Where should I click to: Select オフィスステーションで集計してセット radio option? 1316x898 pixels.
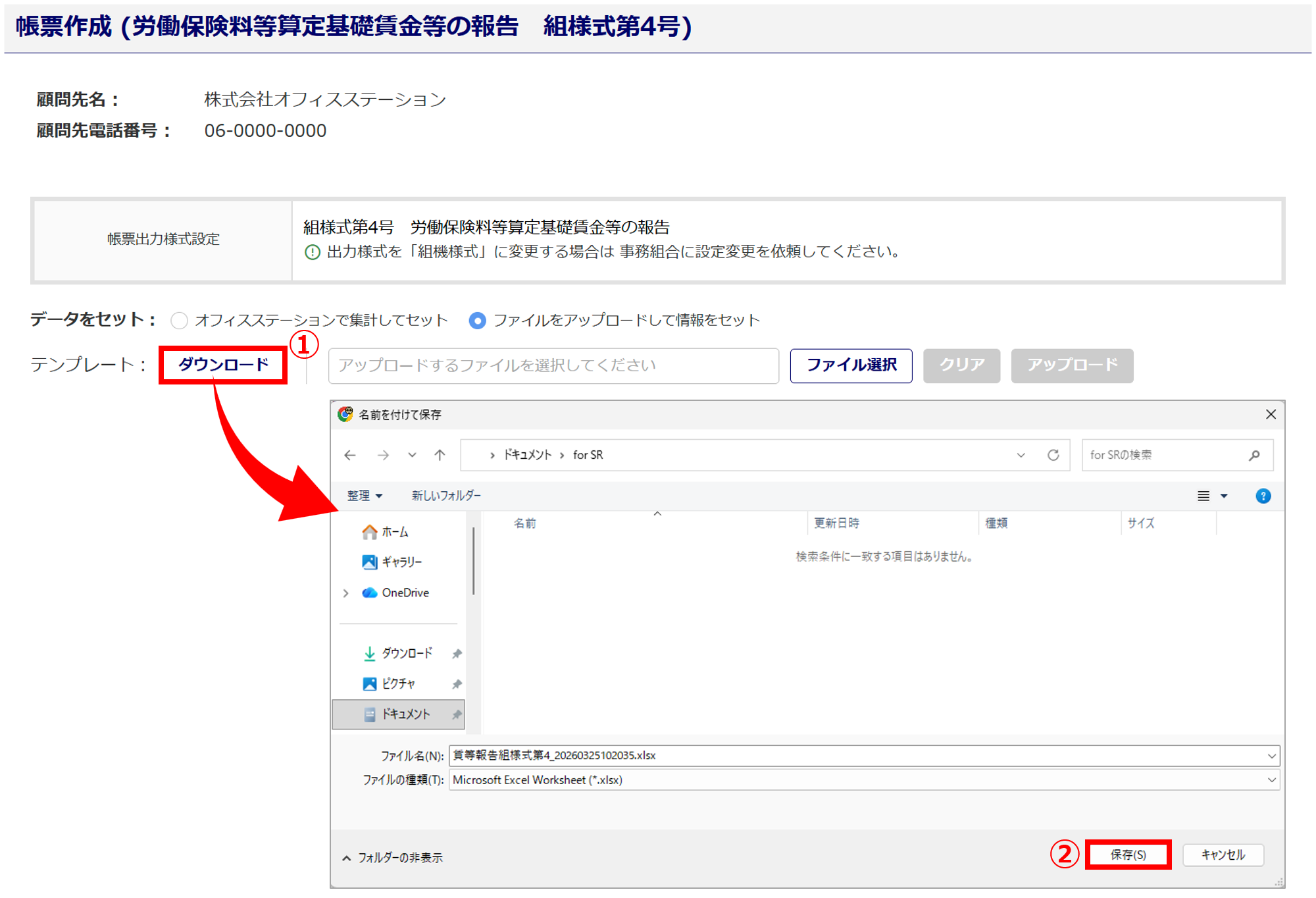pyautogui.click(x=179, y=321)
